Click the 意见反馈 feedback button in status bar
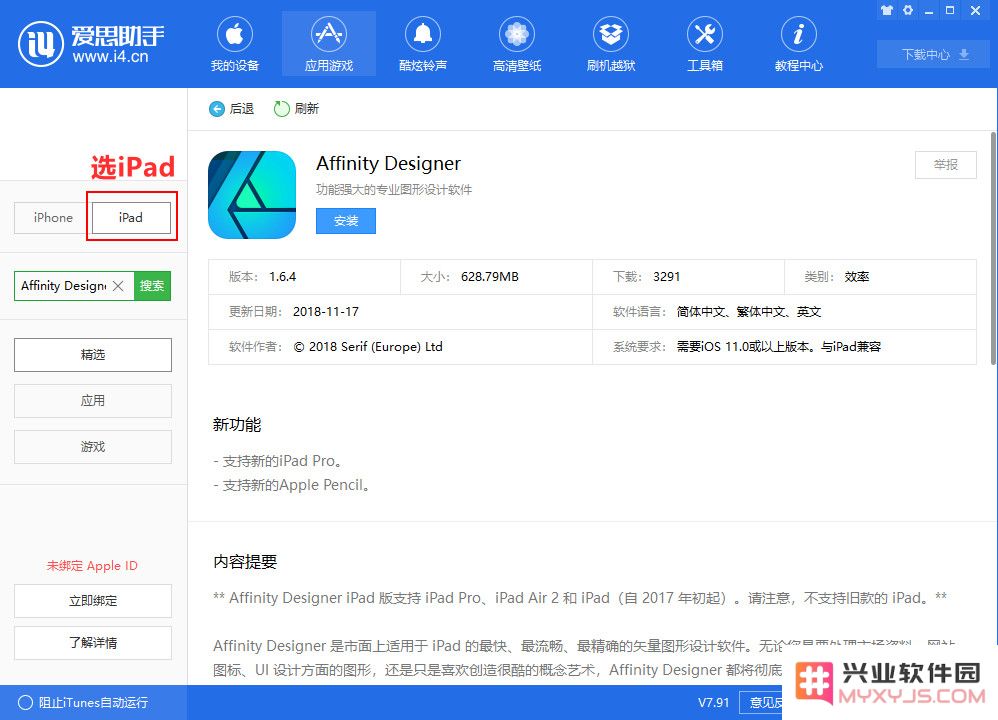 [x=761, y=703]
